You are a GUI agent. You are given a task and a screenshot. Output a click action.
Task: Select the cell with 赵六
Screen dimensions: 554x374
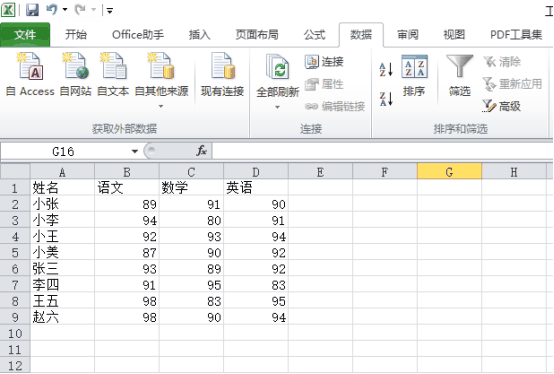[x=62, y=317]
